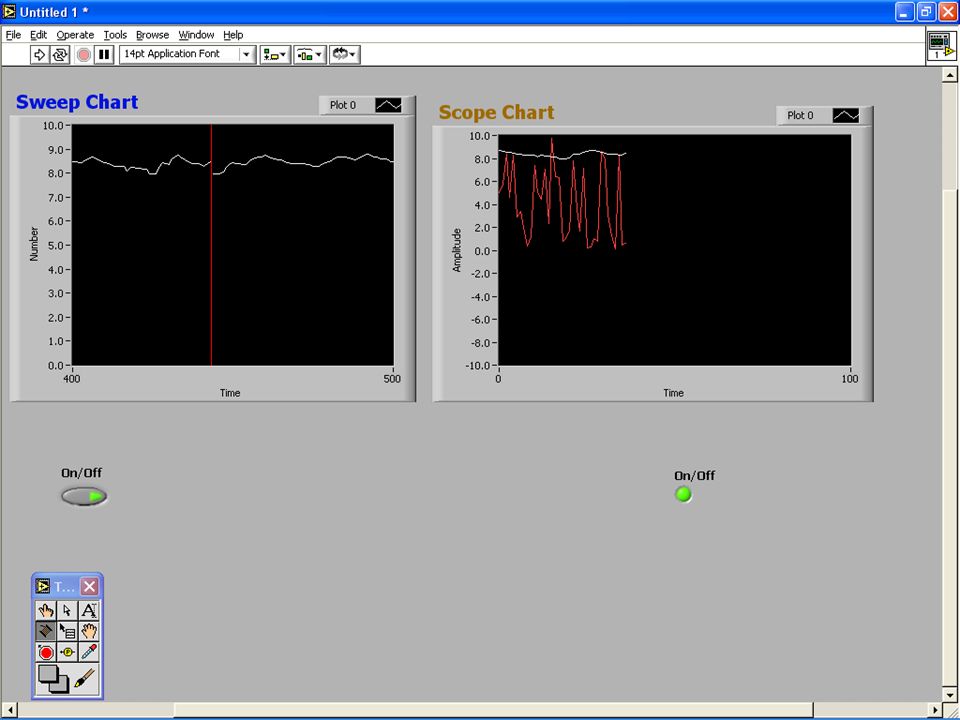This screenshot has width=960, height=720.
Task: Click the down arrow of vertical scrollbar
Action: tap(950, 694)
